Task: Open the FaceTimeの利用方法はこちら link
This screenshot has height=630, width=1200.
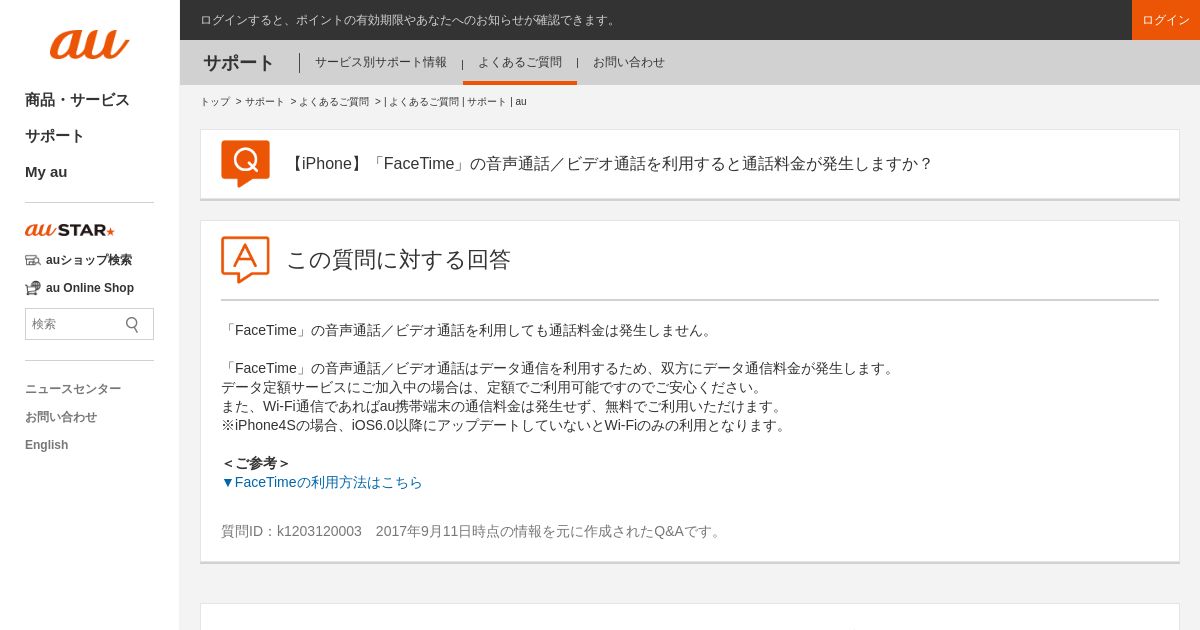Action: click(x=322, y=482)
